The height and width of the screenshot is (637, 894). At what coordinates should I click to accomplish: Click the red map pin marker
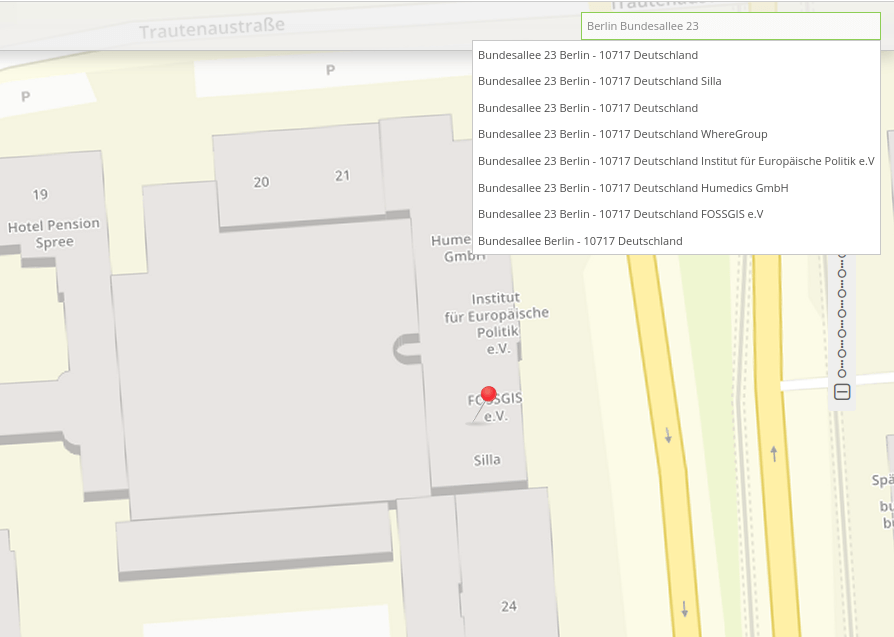coord(488,394)
